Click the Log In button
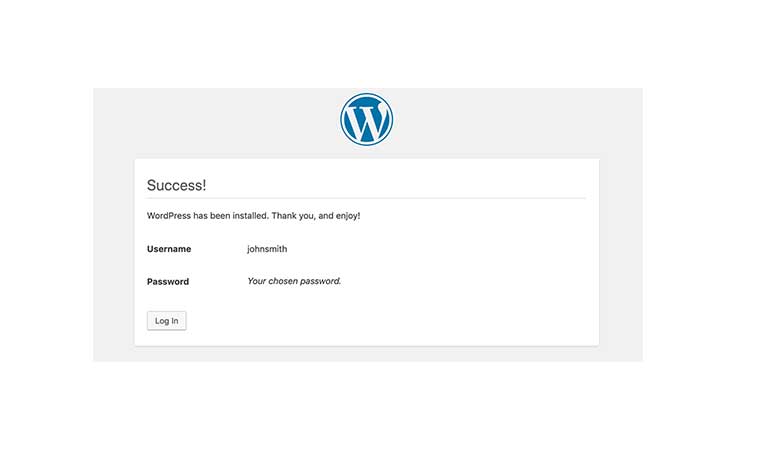This screenshot has width=768, height=450. click(167, 321)
